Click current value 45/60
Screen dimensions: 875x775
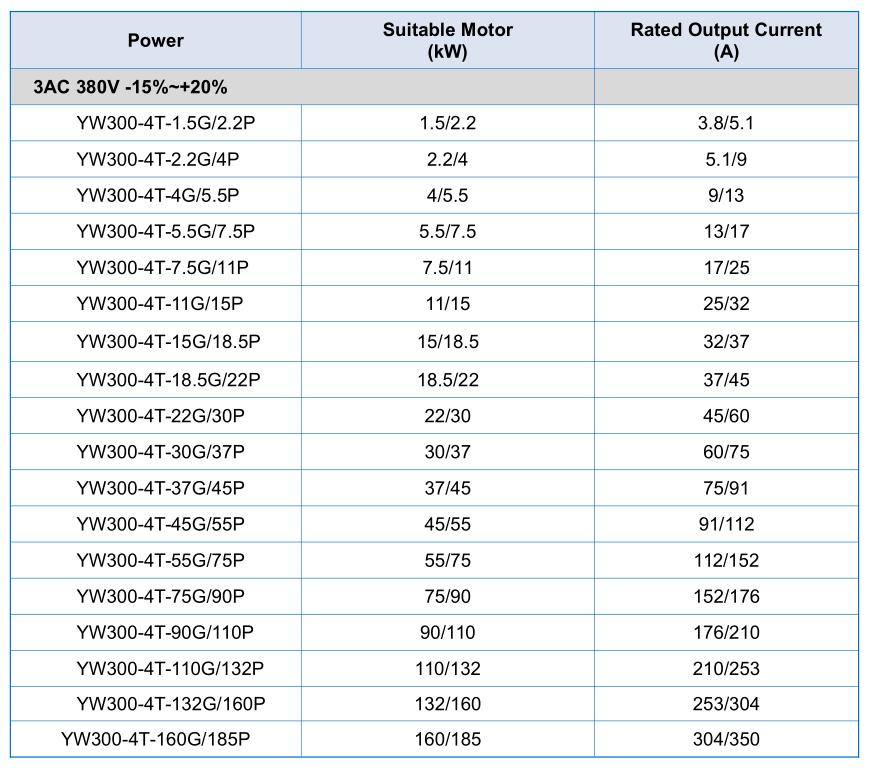726,416
